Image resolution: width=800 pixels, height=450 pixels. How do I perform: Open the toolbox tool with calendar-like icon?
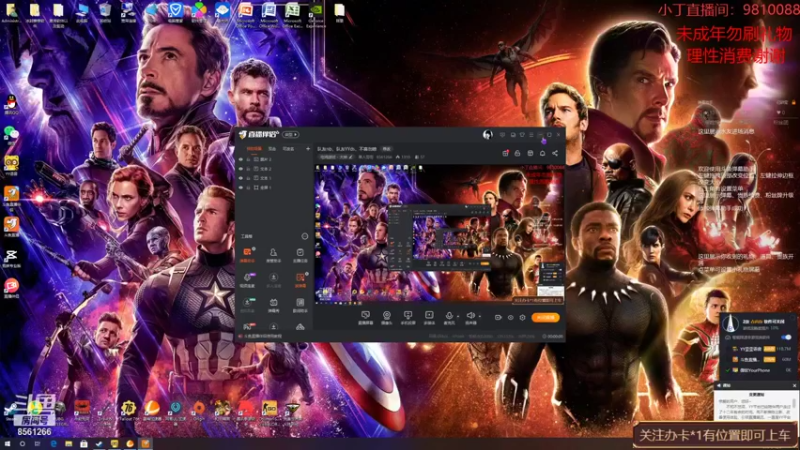(273, 305)
